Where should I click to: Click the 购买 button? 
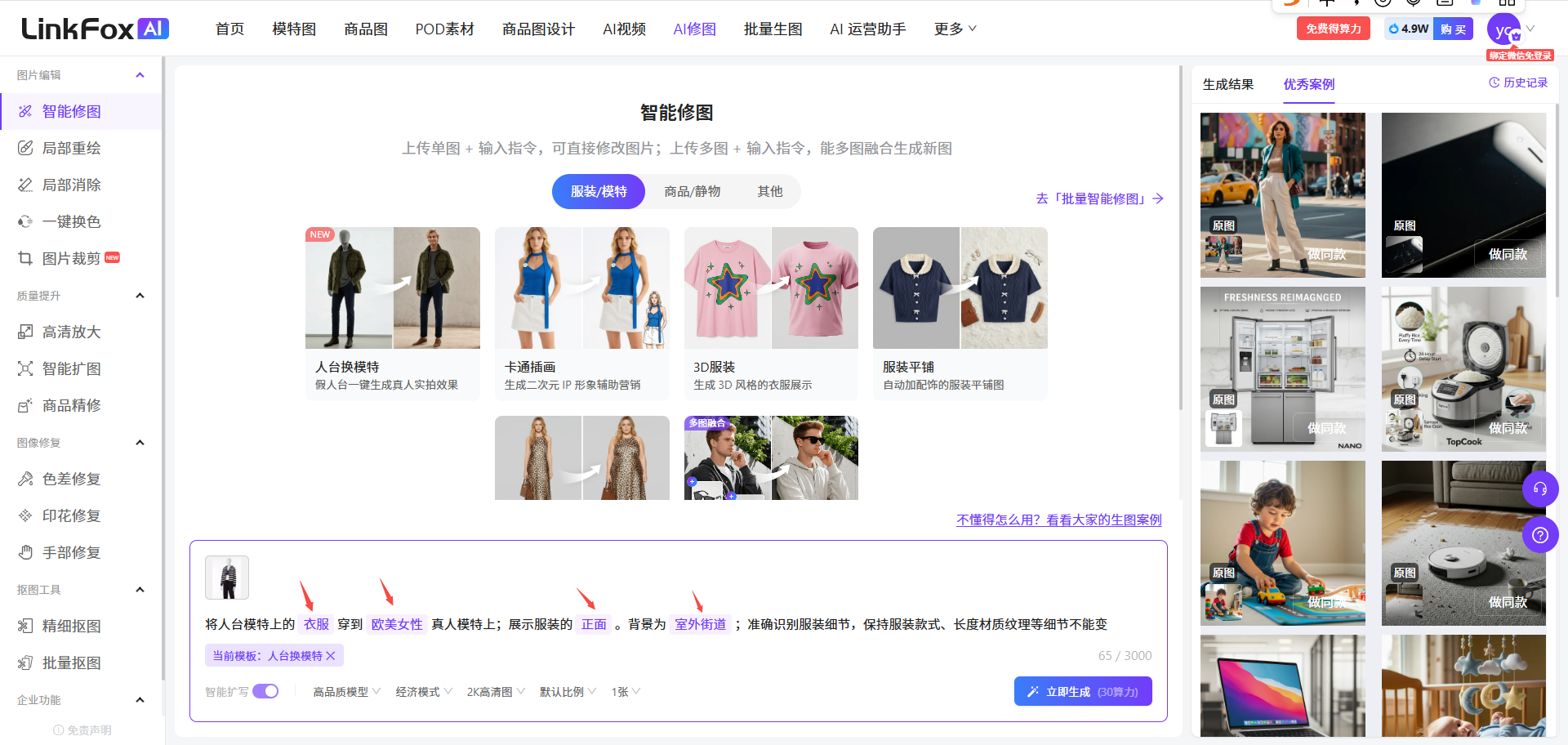(x=1453, y=29)
